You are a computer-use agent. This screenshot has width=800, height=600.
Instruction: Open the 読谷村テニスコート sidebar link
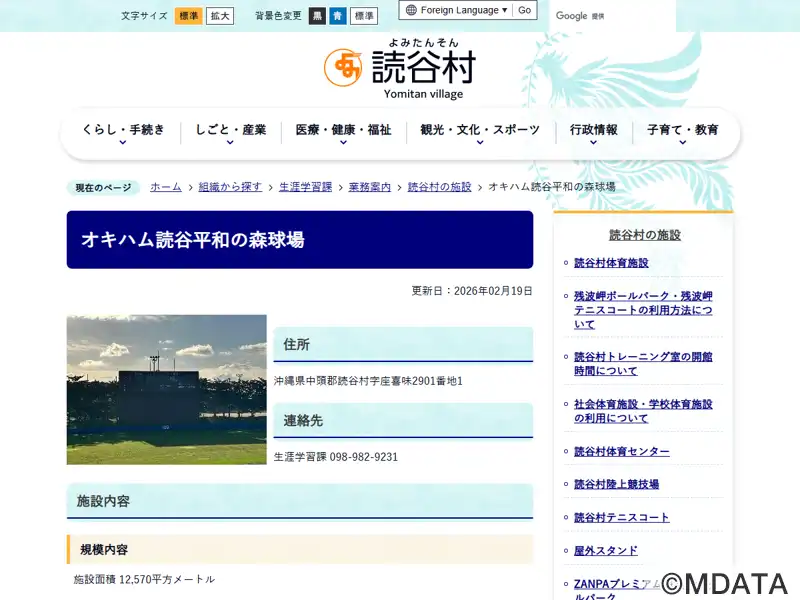(x=621, y=518)
